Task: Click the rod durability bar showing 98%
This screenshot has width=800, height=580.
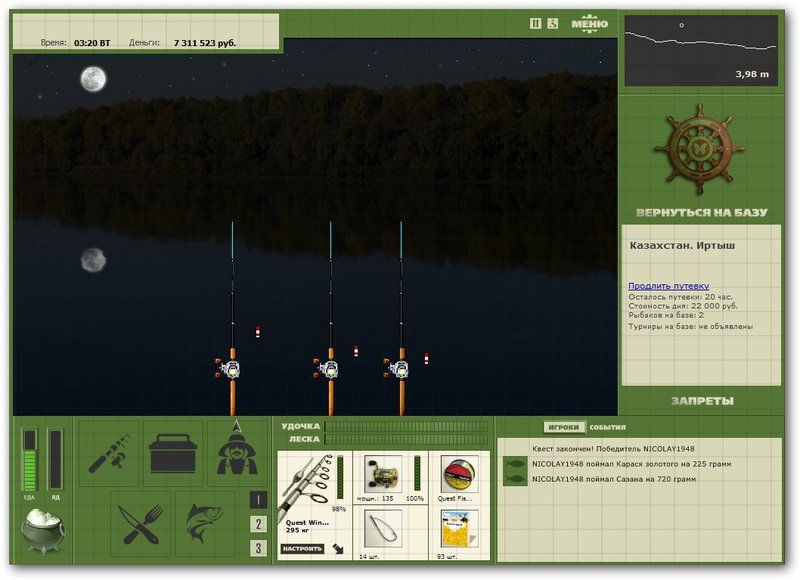Action: pyautogui.click(x=340, y=478)
